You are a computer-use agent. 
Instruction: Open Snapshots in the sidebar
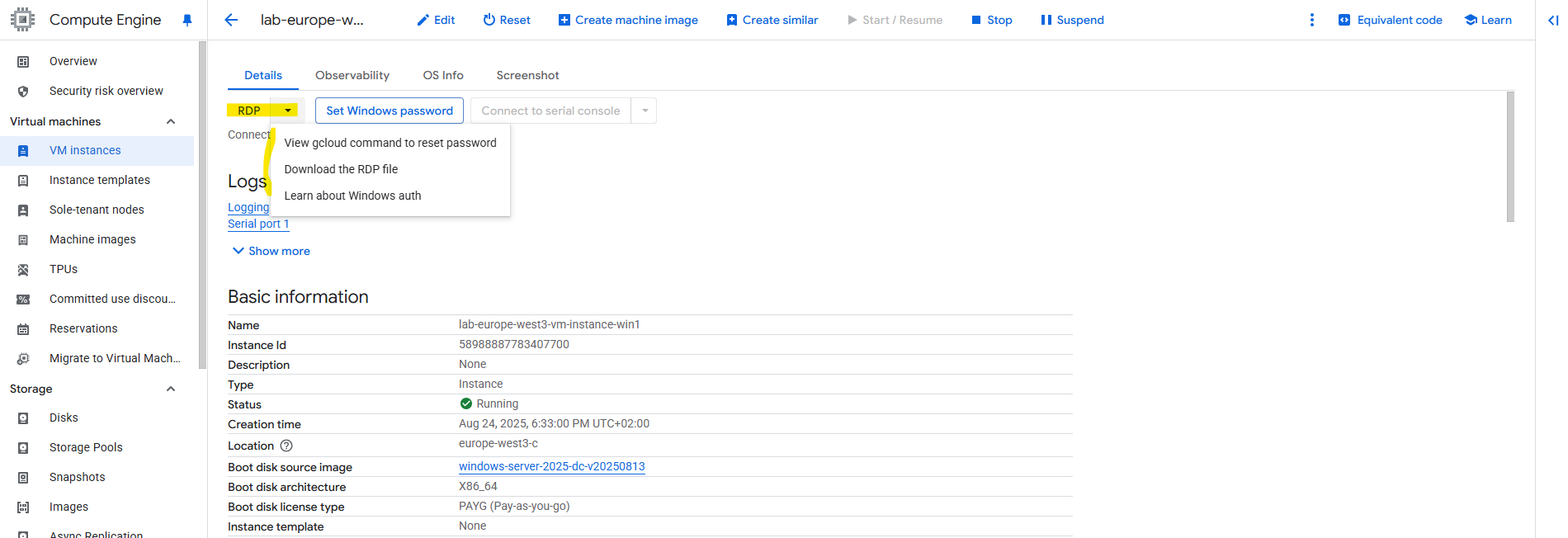97,477
